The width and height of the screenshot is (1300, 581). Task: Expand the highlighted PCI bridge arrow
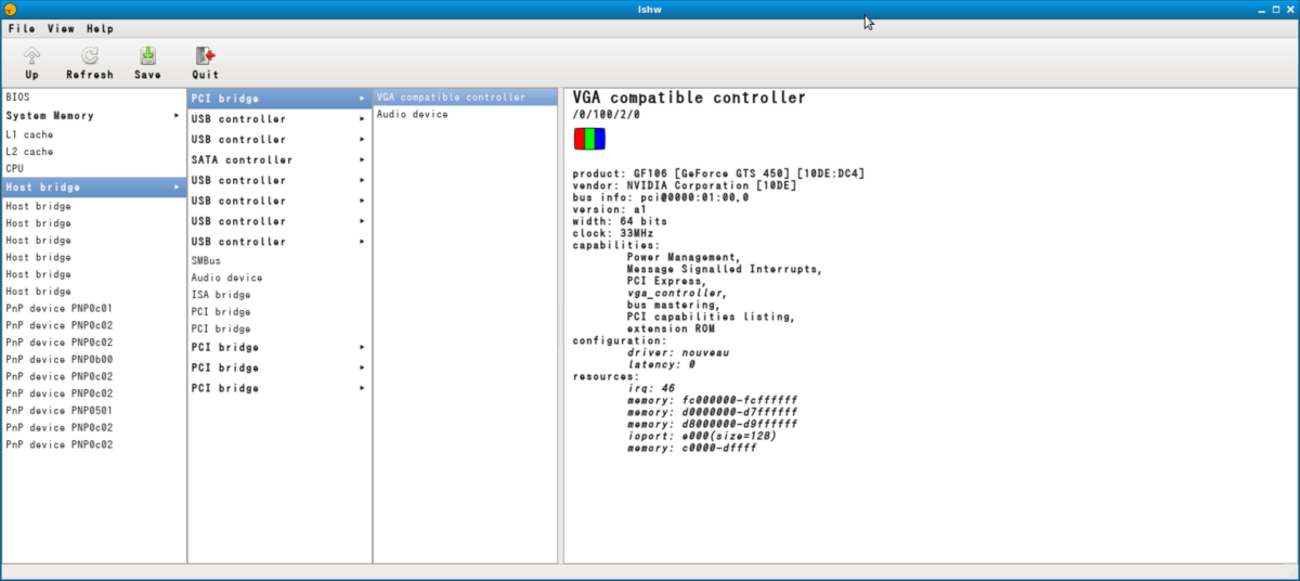tap(362, 99)
